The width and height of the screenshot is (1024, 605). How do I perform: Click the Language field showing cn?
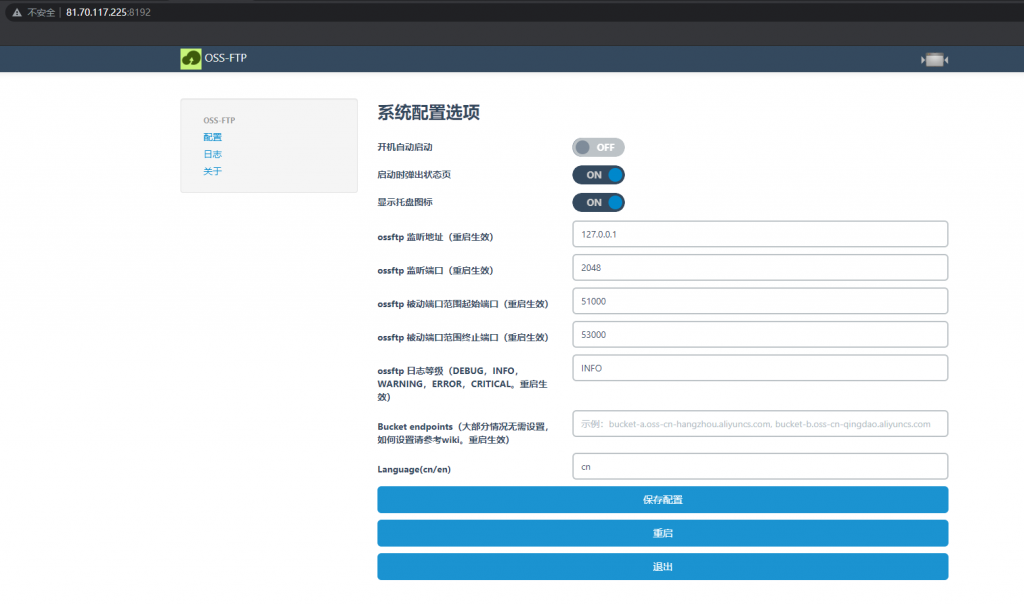point(760,466)
